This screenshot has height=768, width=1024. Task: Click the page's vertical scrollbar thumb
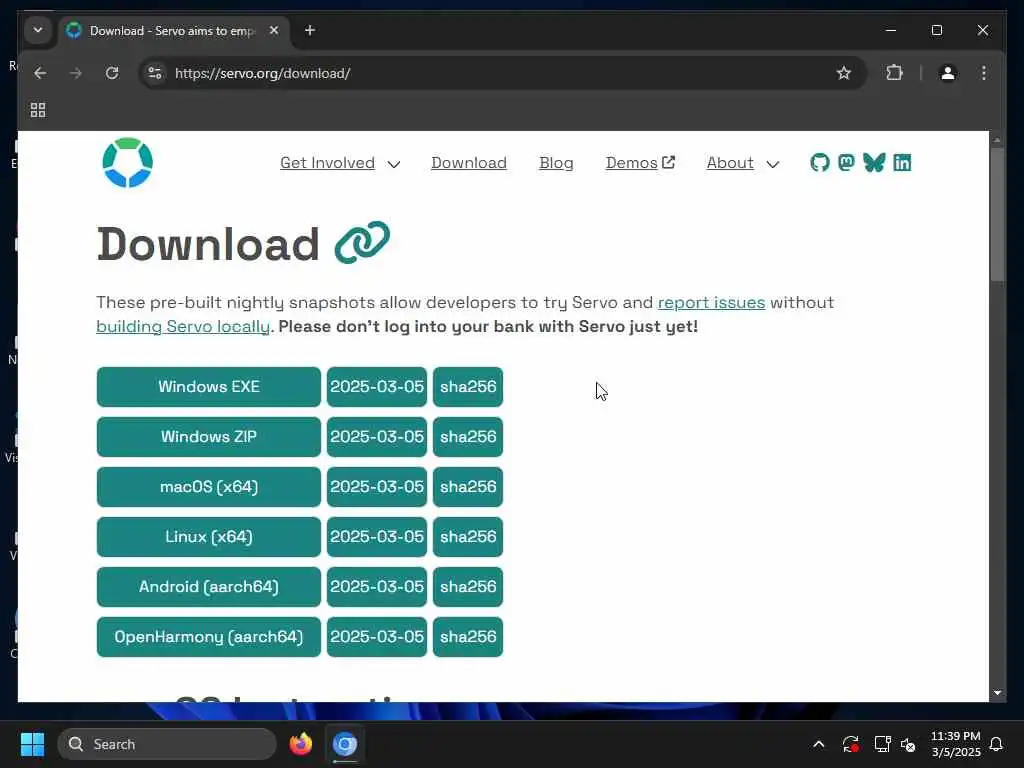click(997, 216)
